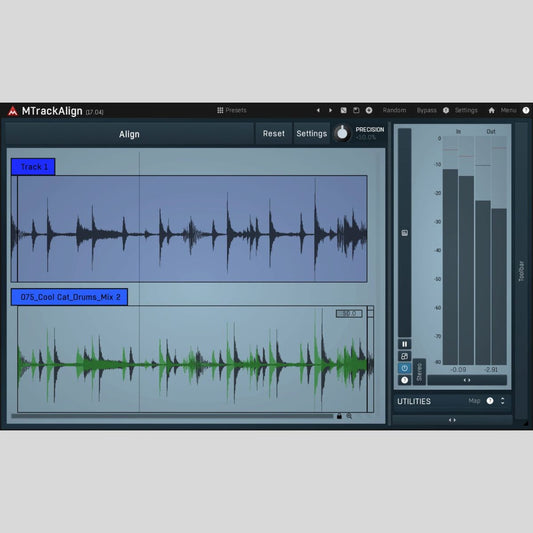
Task: Click the A/B compare preset icon
Action: [344, 110]
